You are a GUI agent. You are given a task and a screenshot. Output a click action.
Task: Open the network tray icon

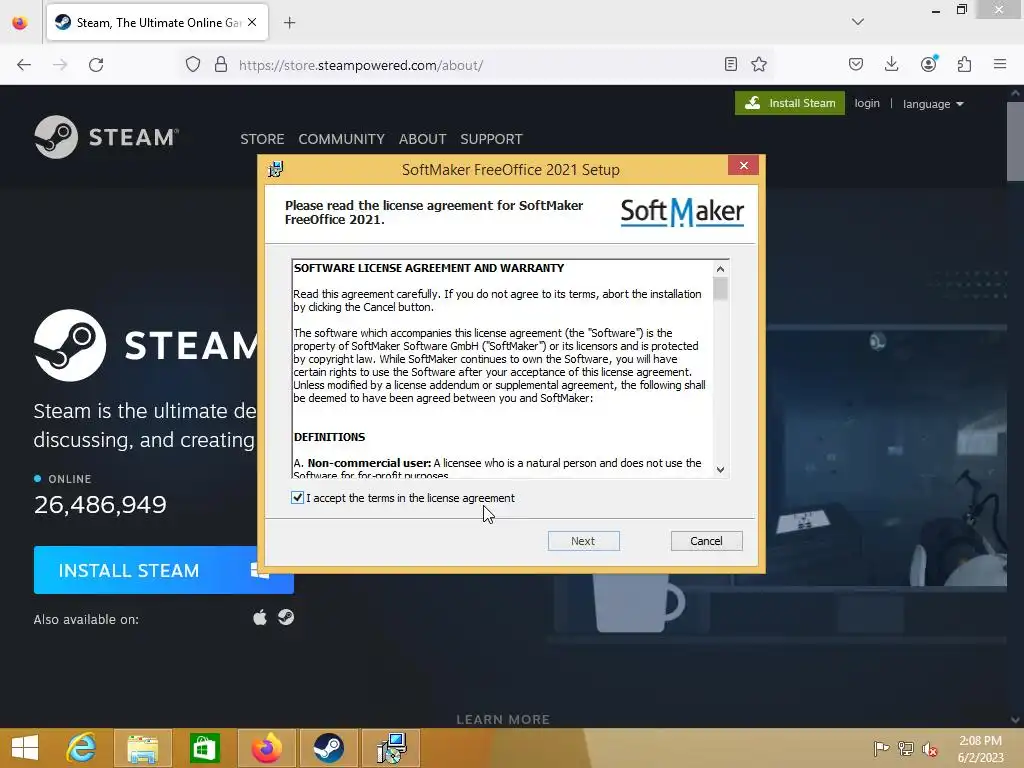906,748
